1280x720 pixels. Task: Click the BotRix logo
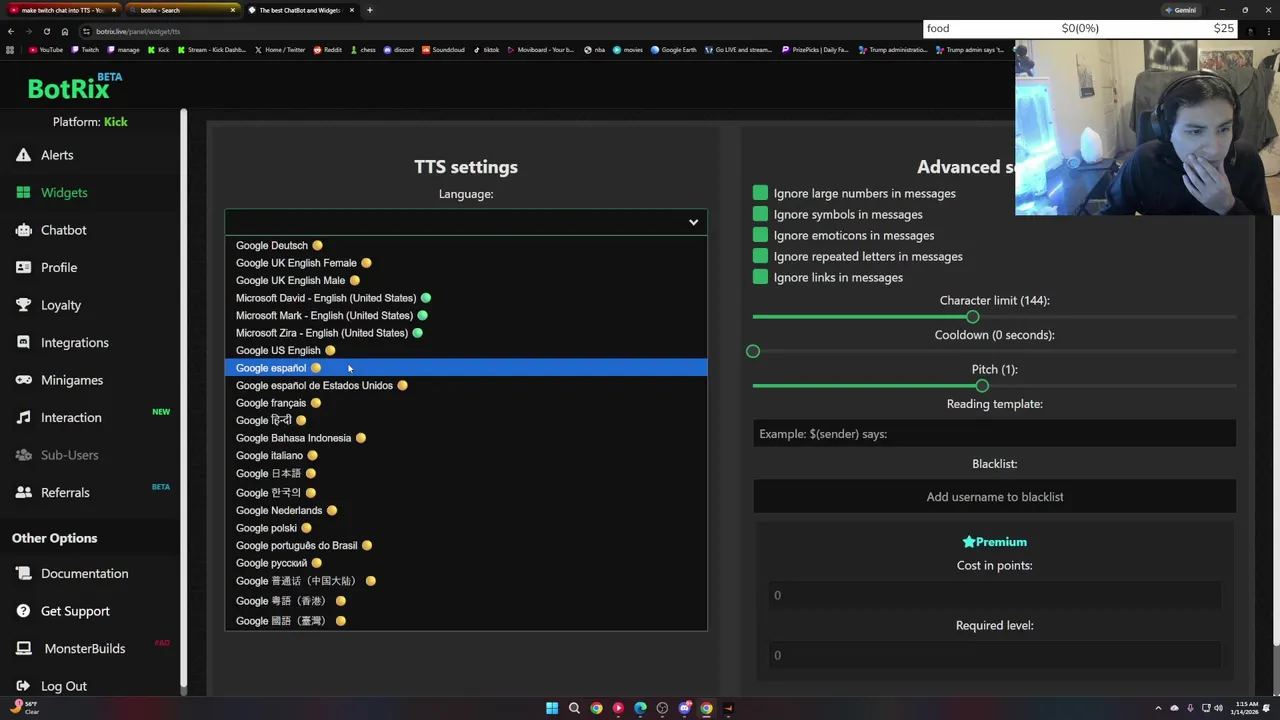[x=75, y=87]
